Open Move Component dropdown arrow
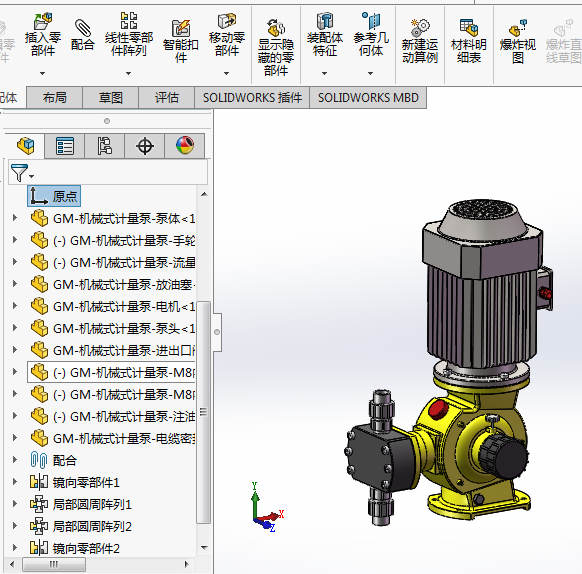 [226, 74]
